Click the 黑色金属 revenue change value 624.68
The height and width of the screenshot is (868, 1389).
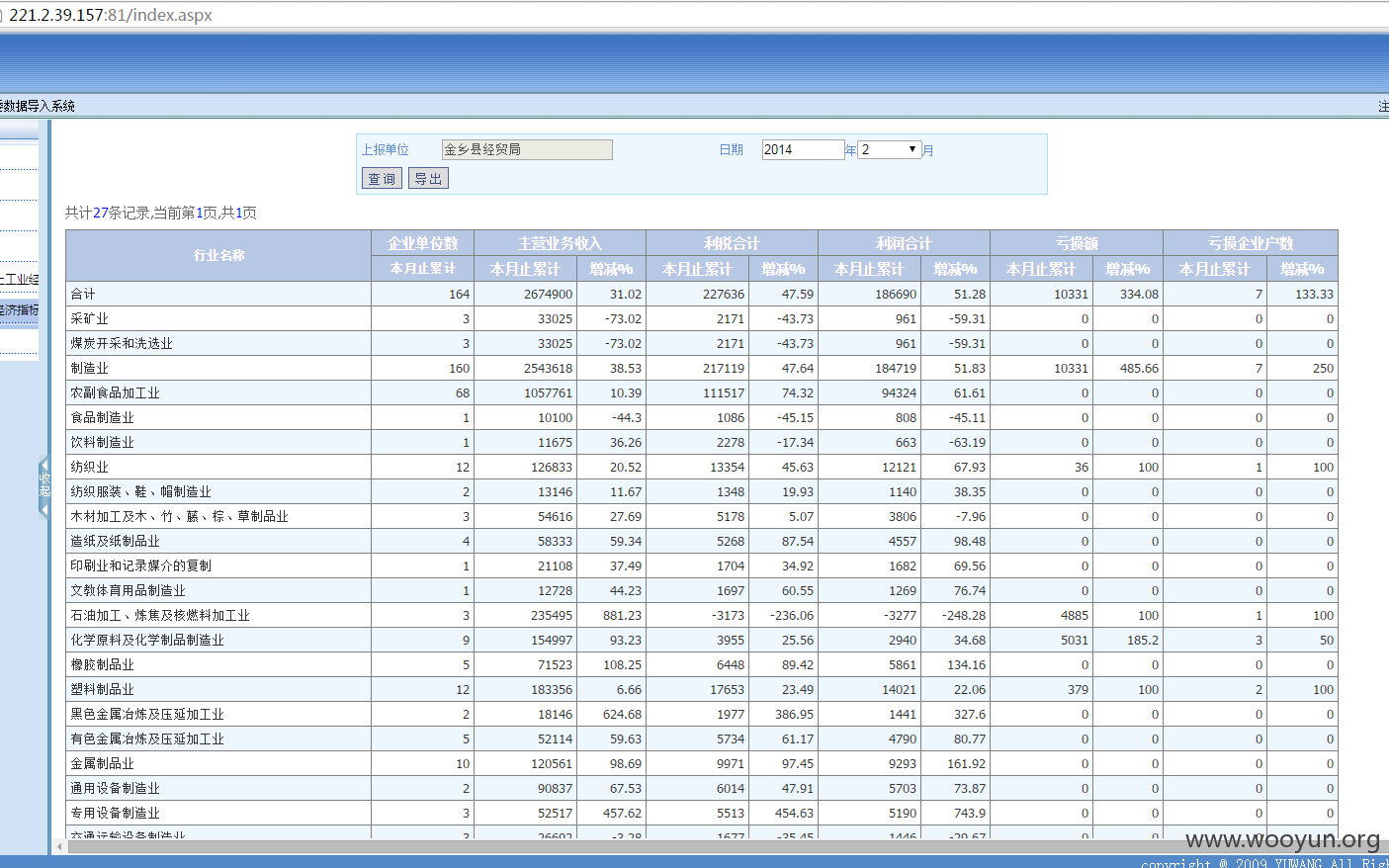pos(622,714)
